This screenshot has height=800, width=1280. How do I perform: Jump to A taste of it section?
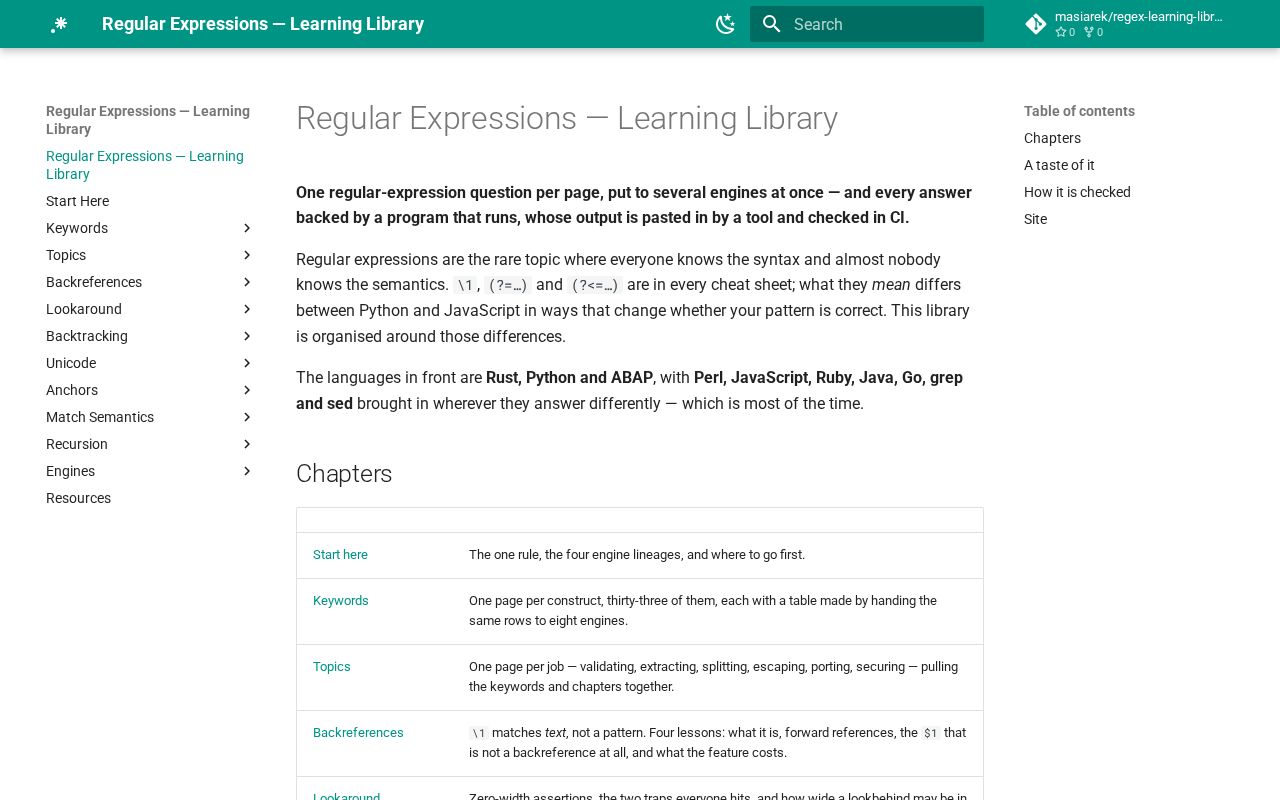(x=1059, y=165)
